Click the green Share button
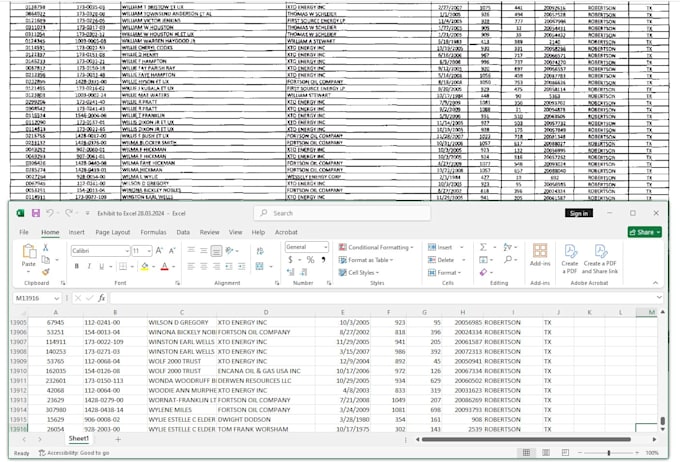 tap(644, 232)
